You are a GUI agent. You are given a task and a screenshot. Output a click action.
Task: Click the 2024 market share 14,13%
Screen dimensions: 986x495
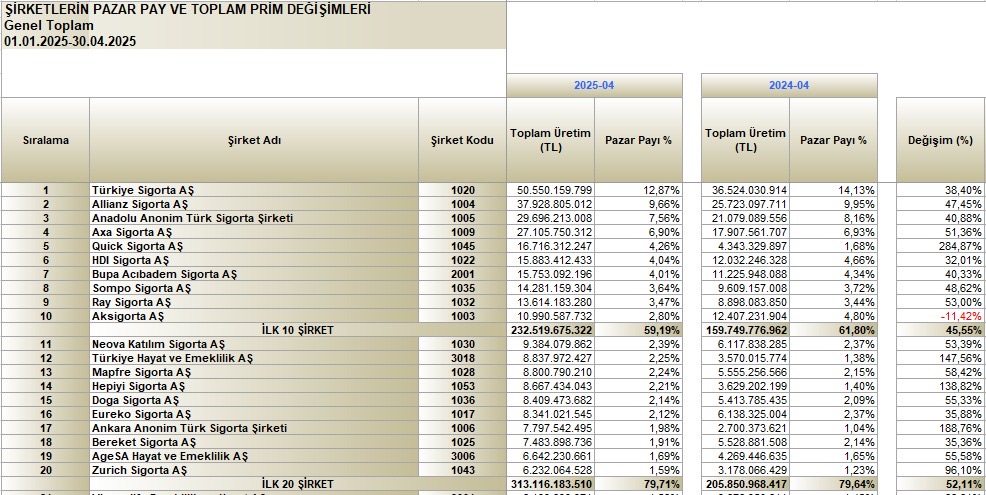pos(833,190)
